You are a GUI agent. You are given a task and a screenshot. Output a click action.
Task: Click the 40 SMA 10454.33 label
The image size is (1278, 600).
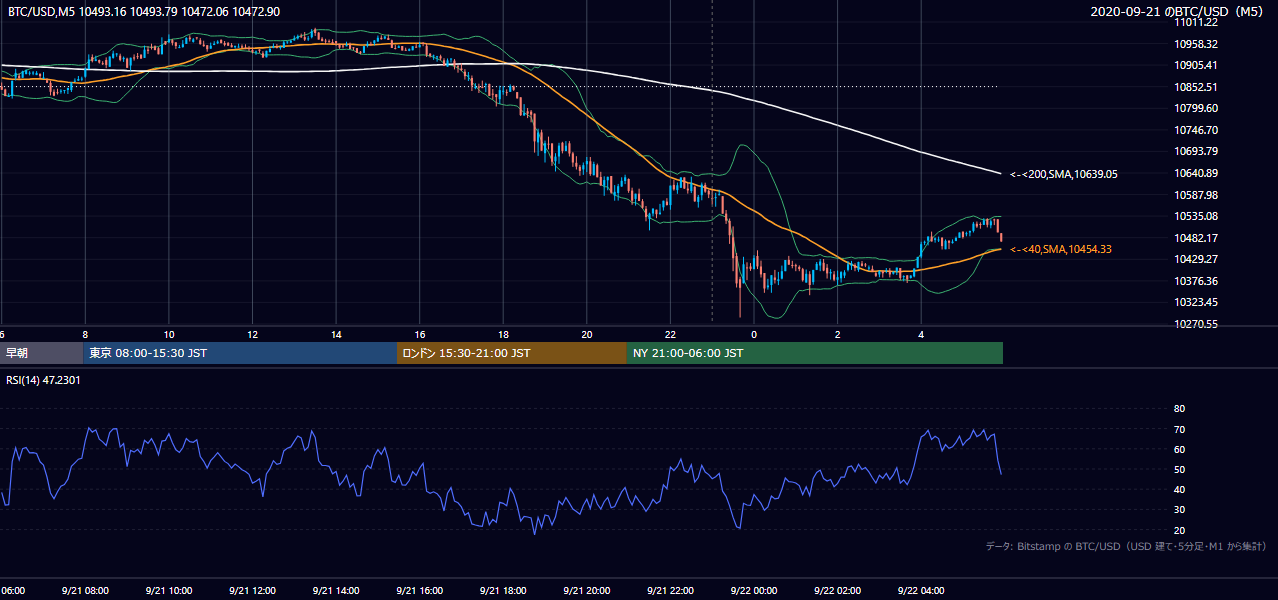tap(1061, 249)
